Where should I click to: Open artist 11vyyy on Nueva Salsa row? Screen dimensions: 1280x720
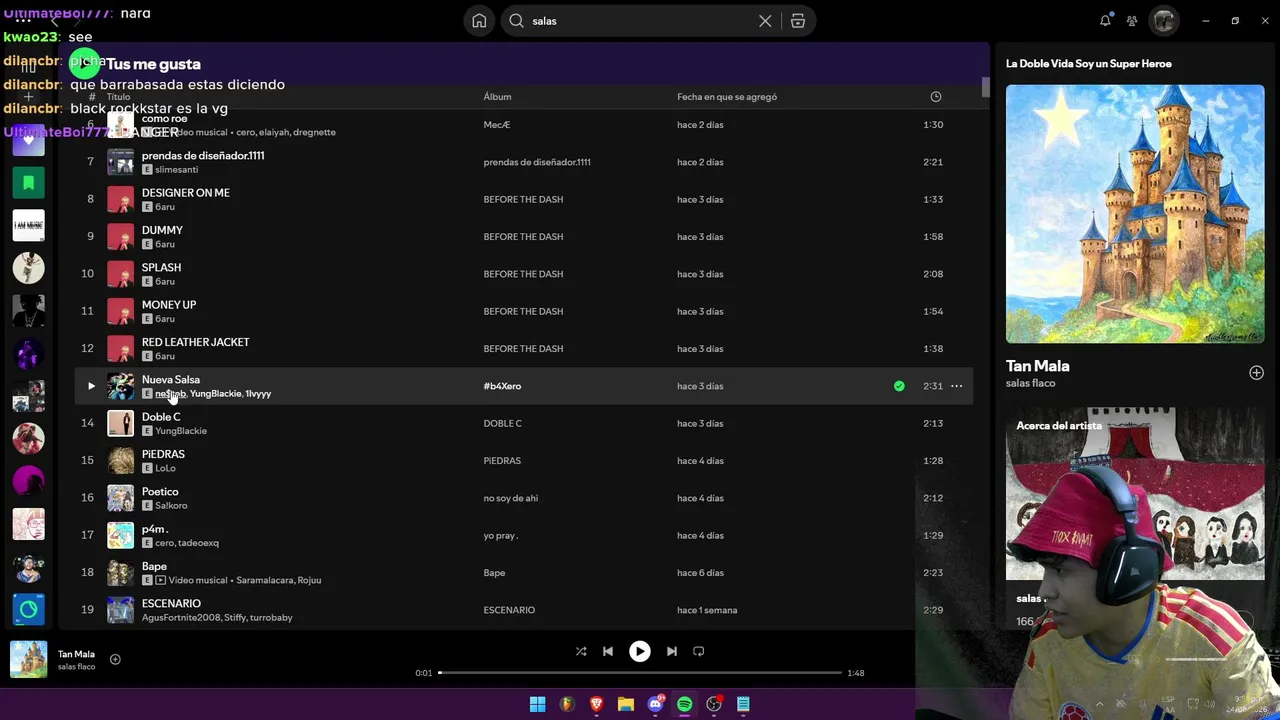258,394
